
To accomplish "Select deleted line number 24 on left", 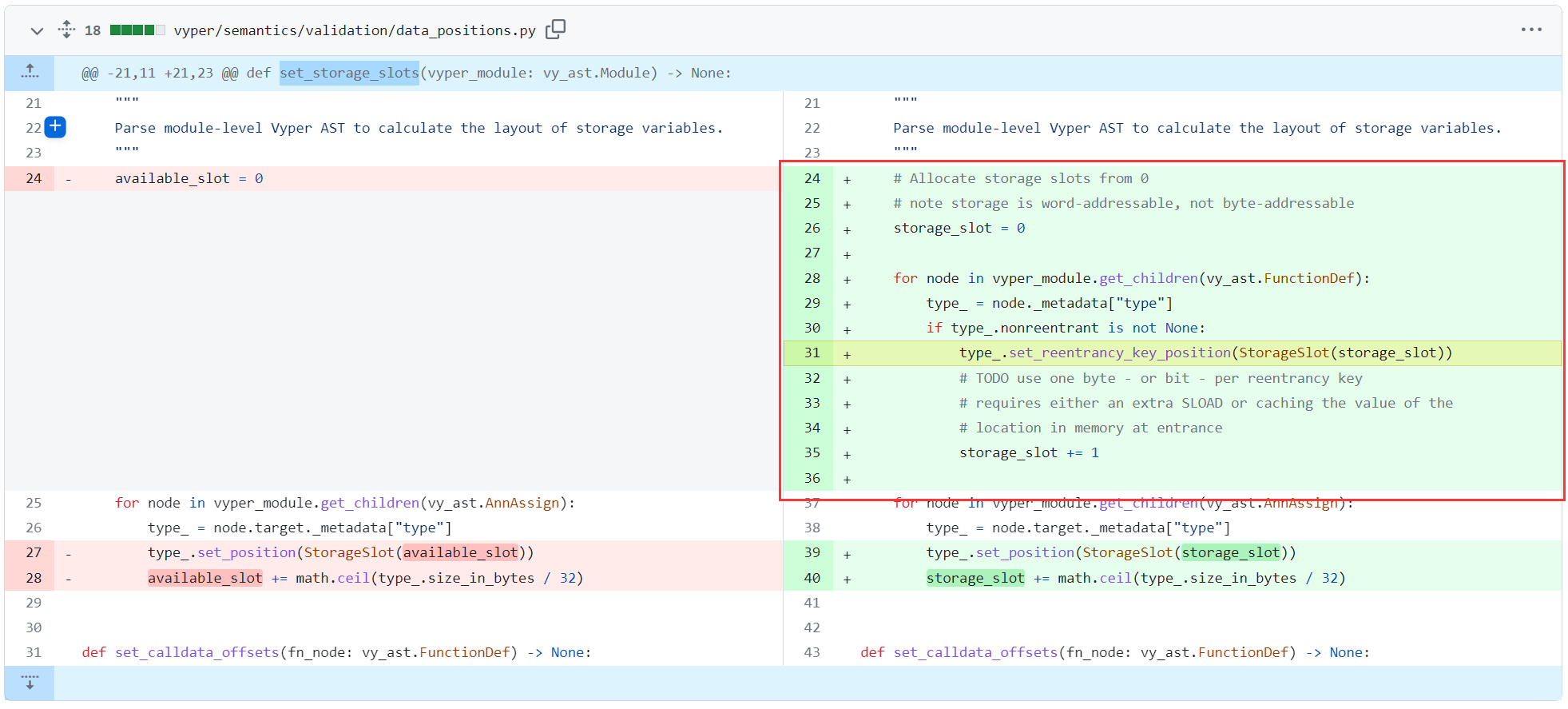I will click(x=34, y=178).
